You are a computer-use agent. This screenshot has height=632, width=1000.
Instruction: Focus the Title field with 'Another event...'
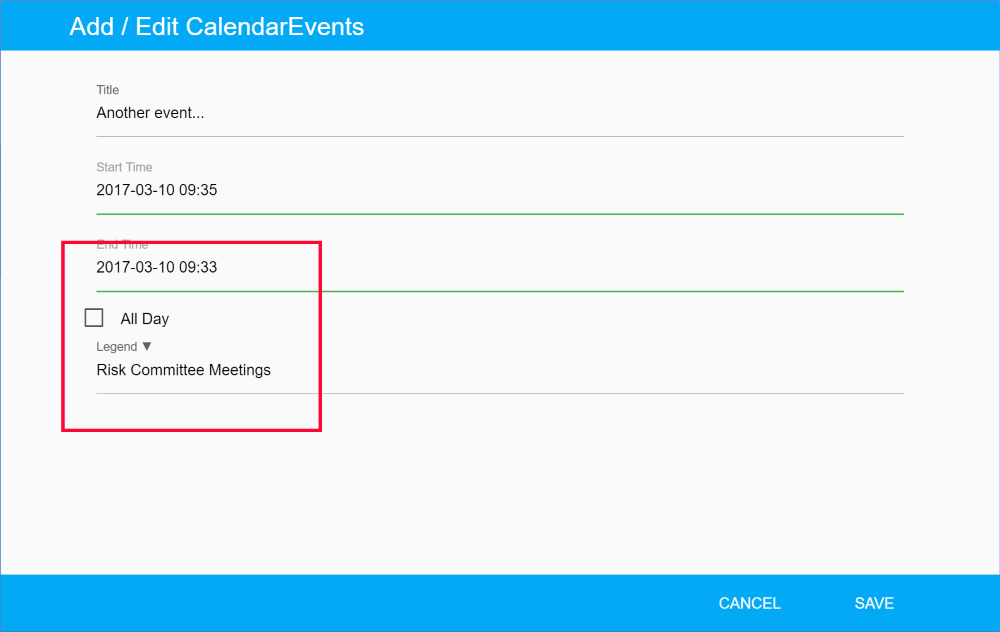150,113
